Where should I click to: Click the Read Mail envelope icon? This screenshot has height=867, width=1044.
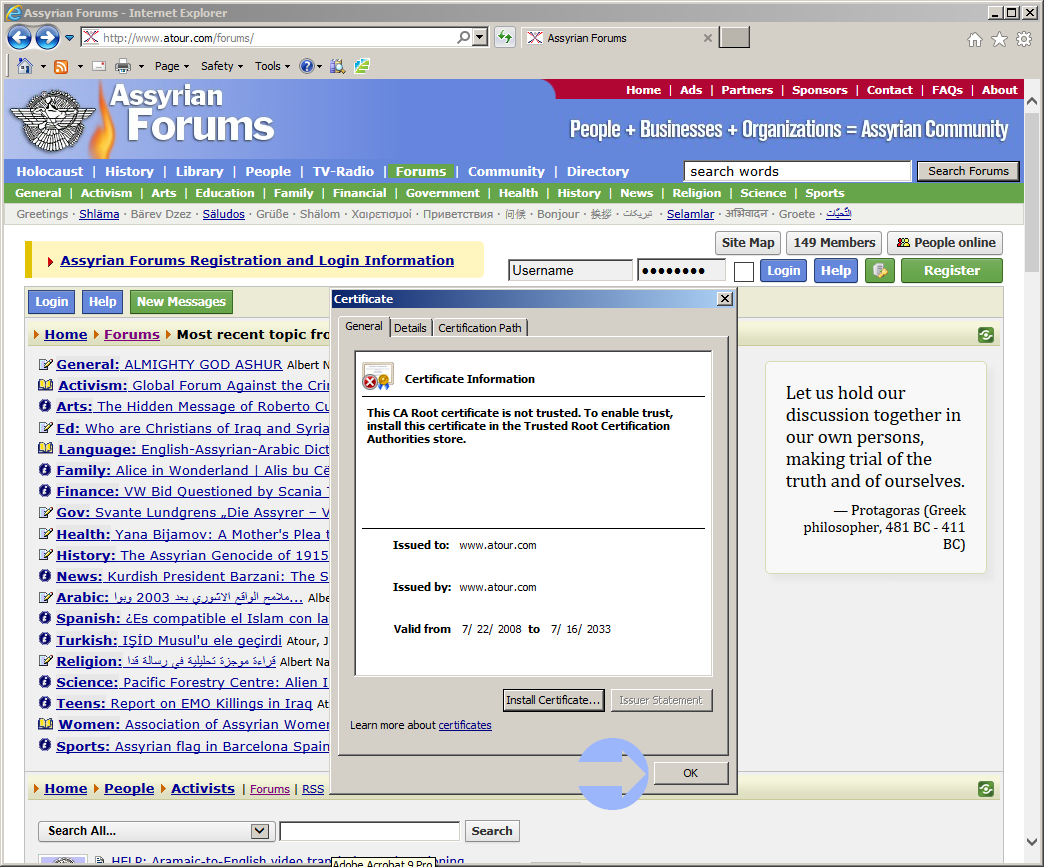(x=99, y=66)
